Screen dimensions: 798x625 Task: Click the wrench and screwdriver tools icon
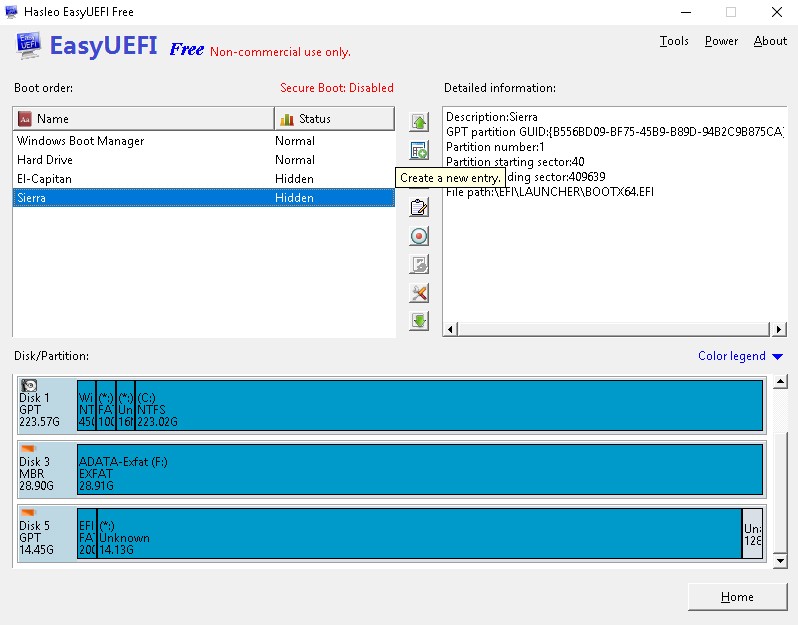[419, 293]
